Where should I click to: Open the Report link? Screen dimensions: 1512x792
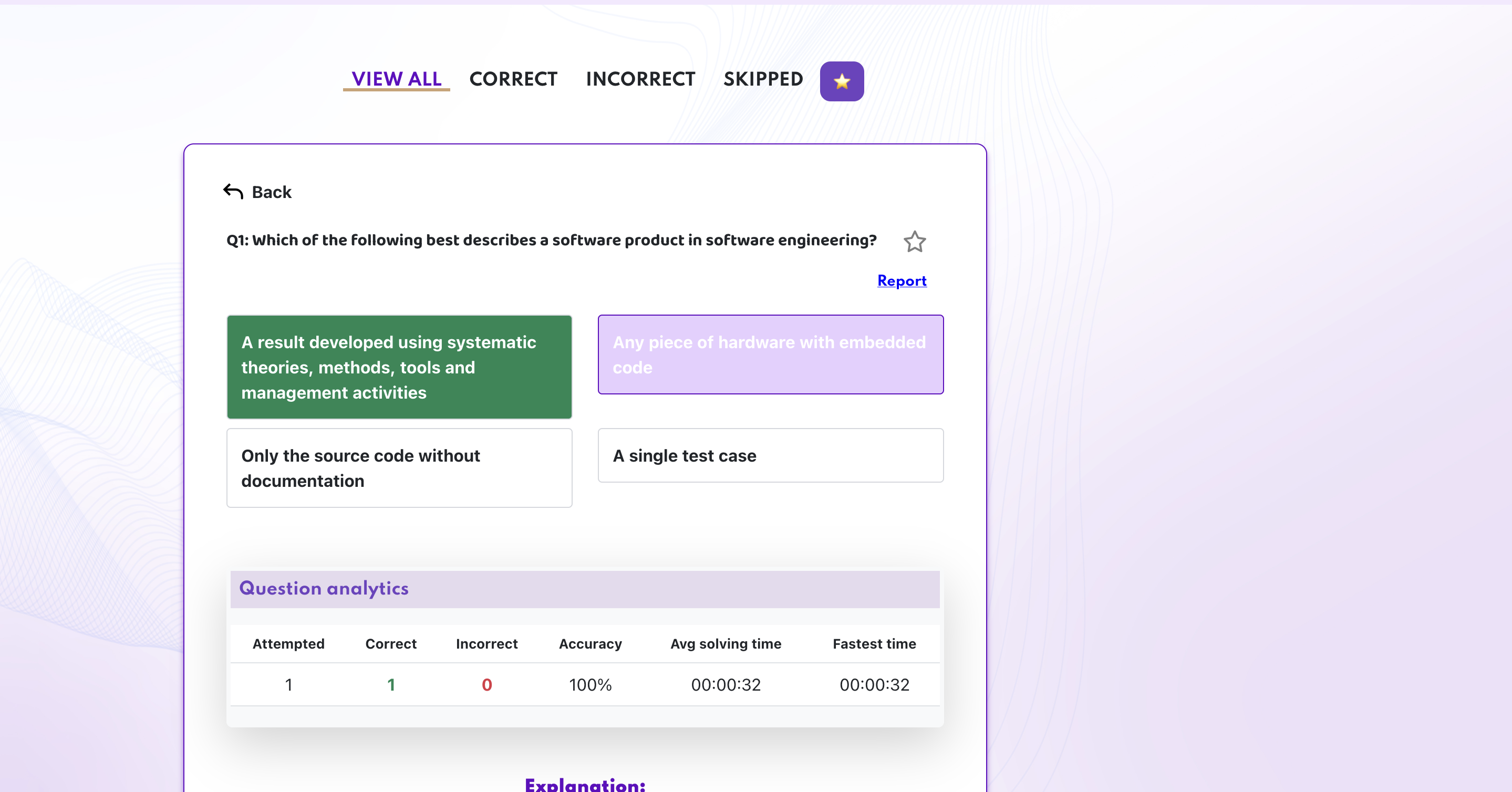pos(902,280)
